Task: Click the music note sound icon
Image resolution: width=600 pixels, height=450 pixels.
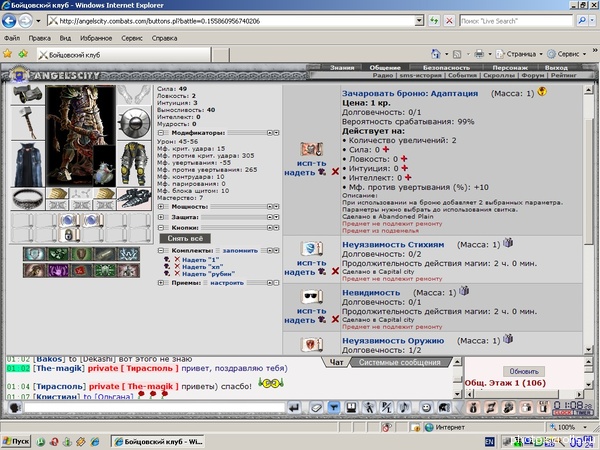Action: pos(404,408)
